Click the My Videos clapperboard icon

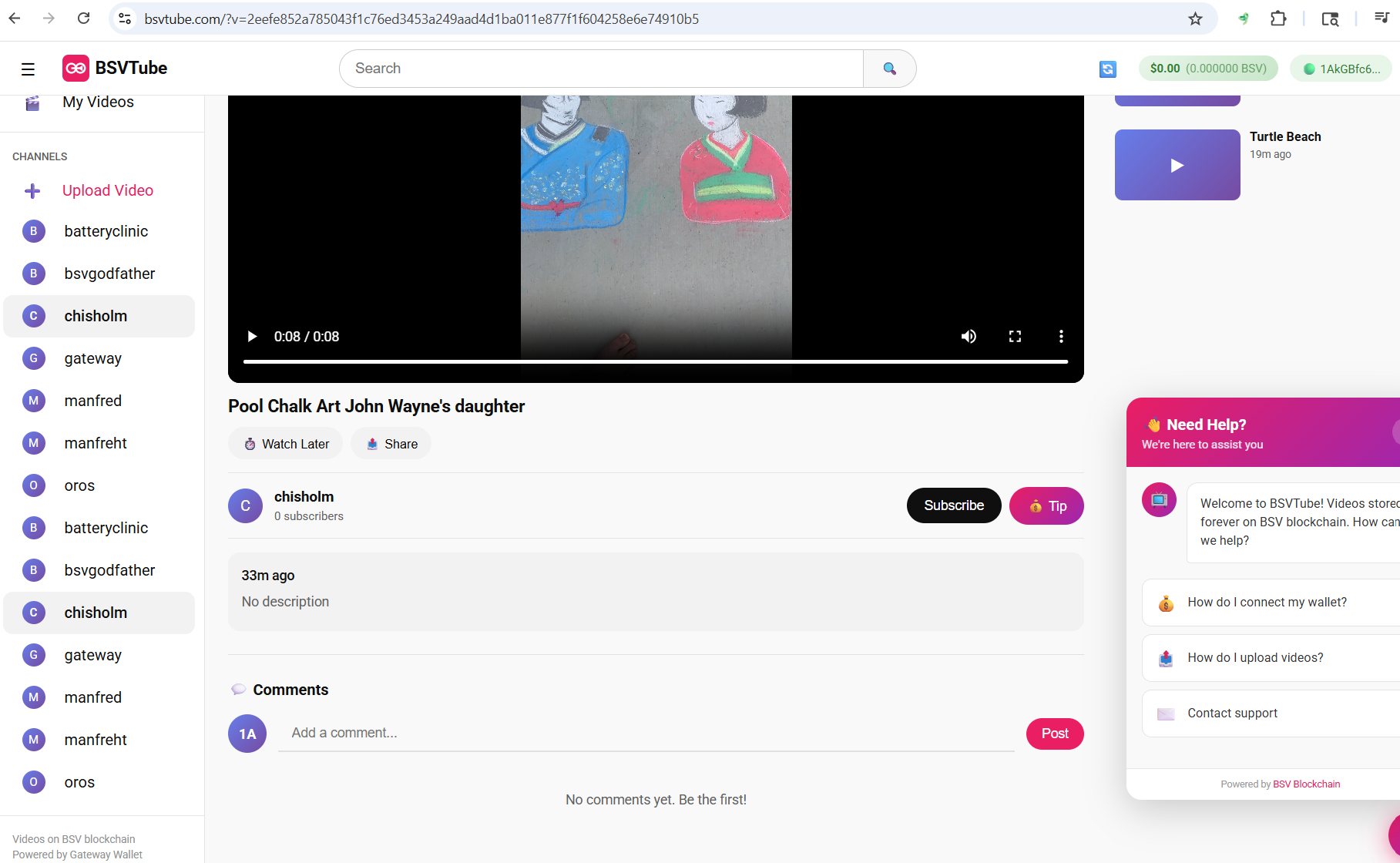pyautogui.click(x=32, y=102)
